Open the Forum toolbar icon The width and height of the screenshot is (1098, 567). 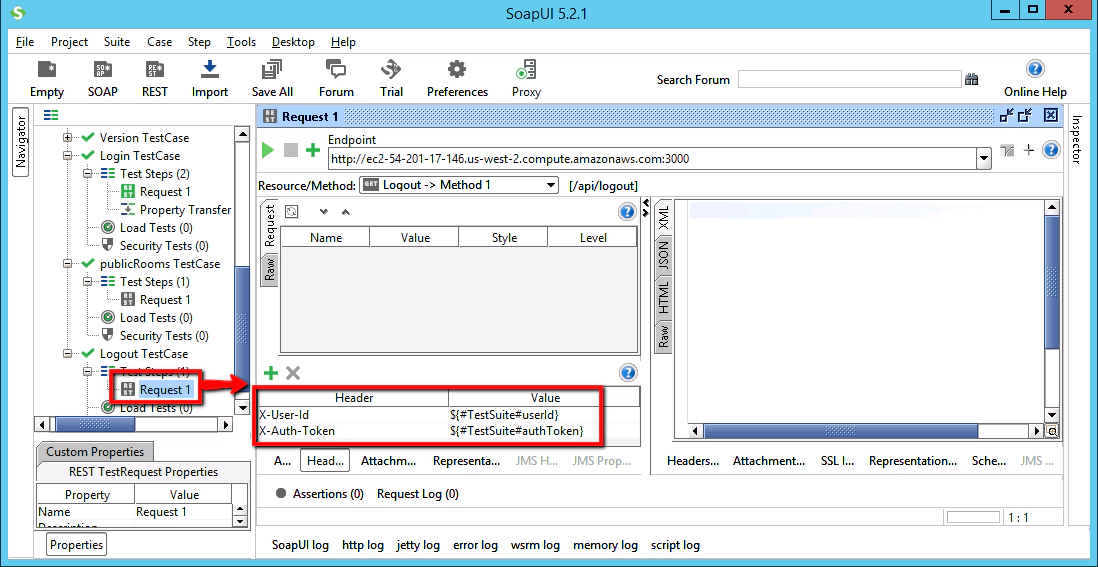click(x=336, y=78)
